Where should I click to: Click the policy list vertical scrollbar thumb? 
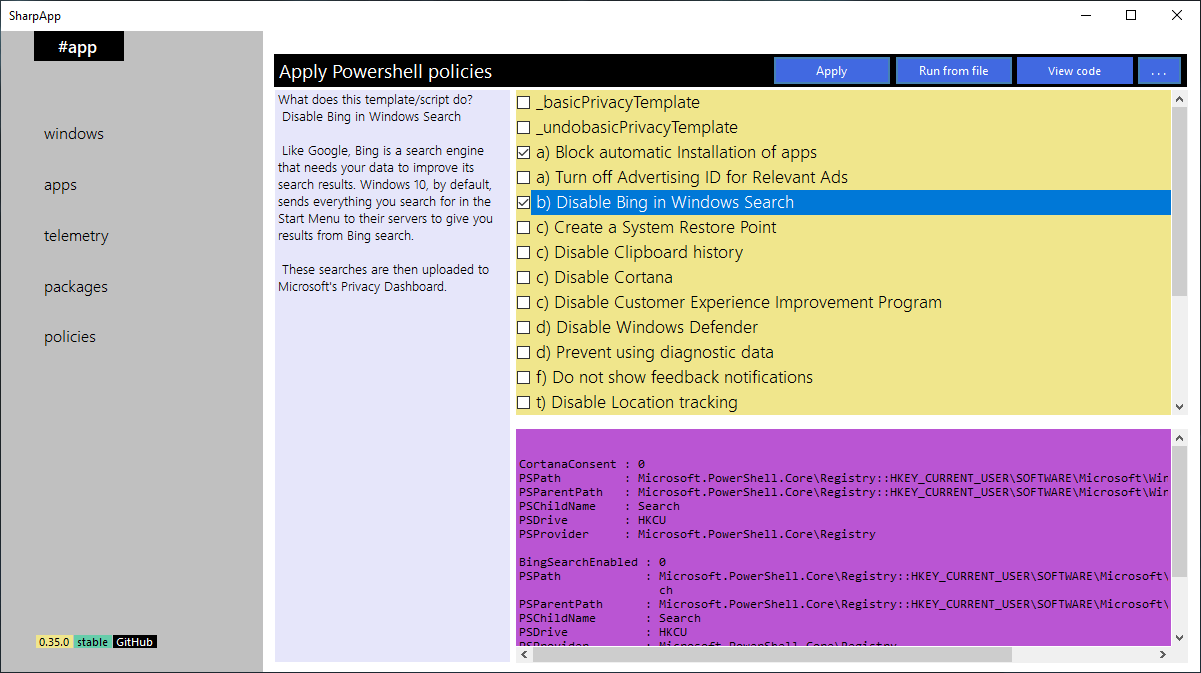[1179, 202]
